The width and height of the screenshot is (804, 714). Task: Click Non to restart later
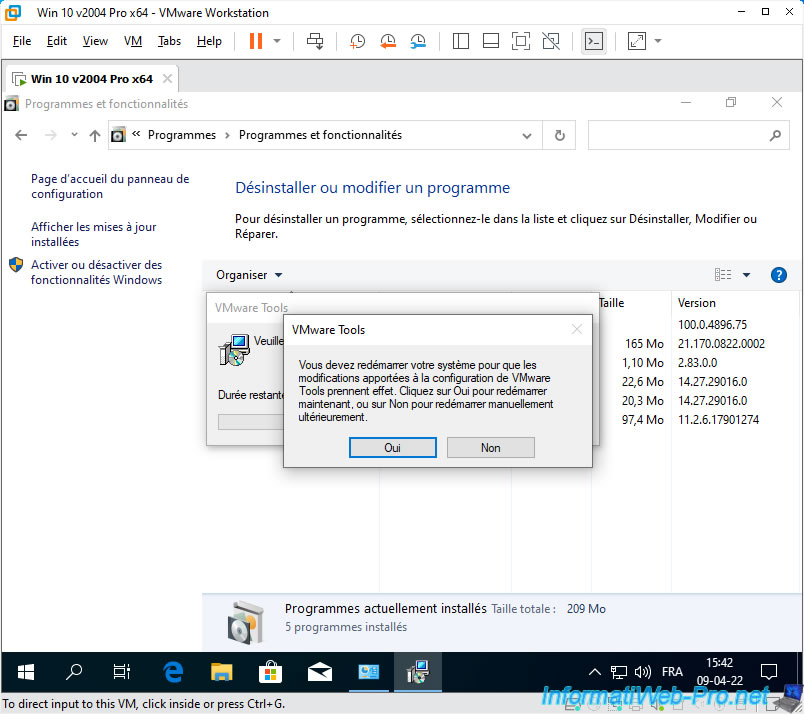(x=490, y=448)
